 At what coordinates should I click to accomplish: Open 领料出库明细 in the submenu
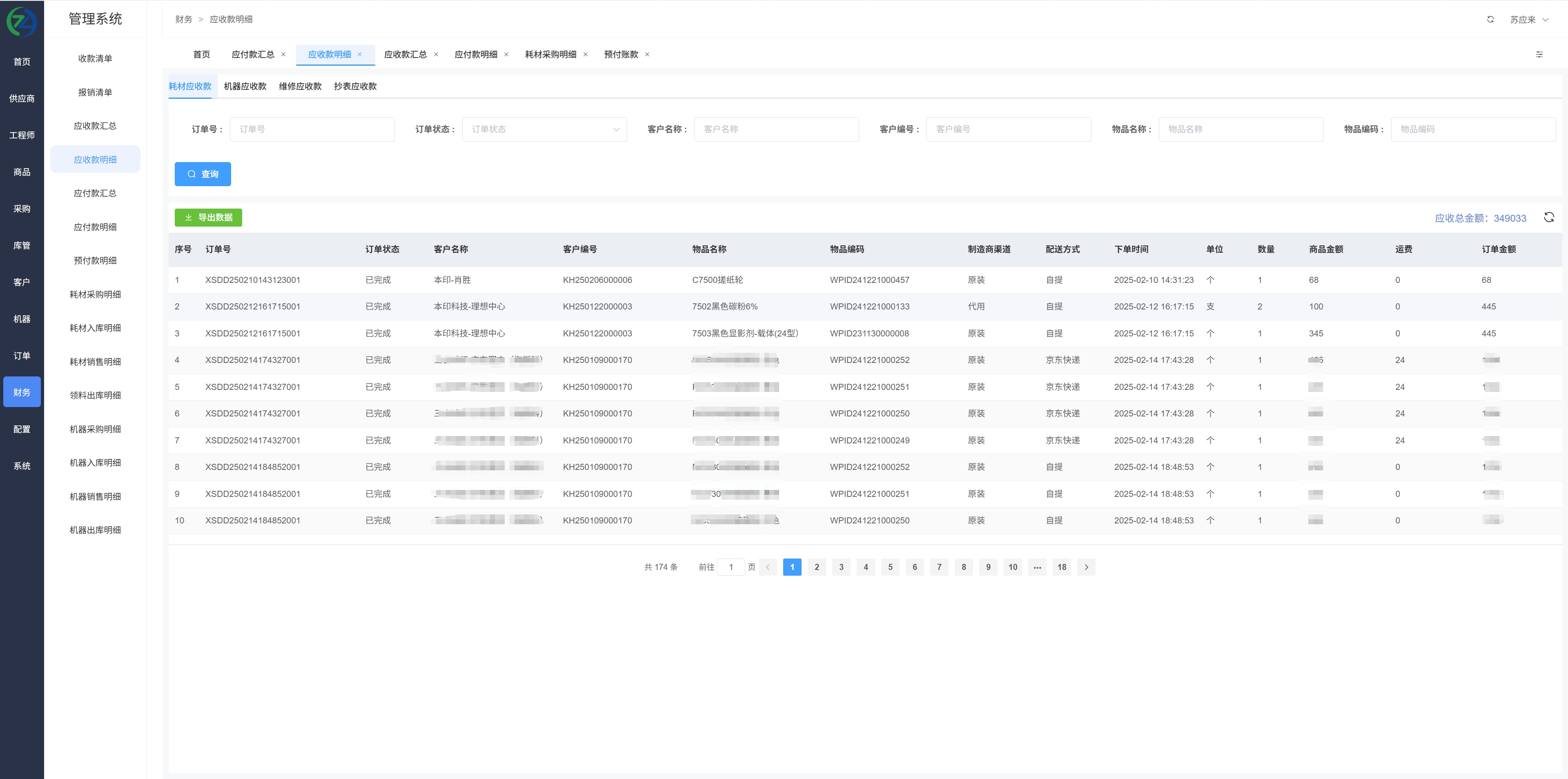tap(95, 395)
